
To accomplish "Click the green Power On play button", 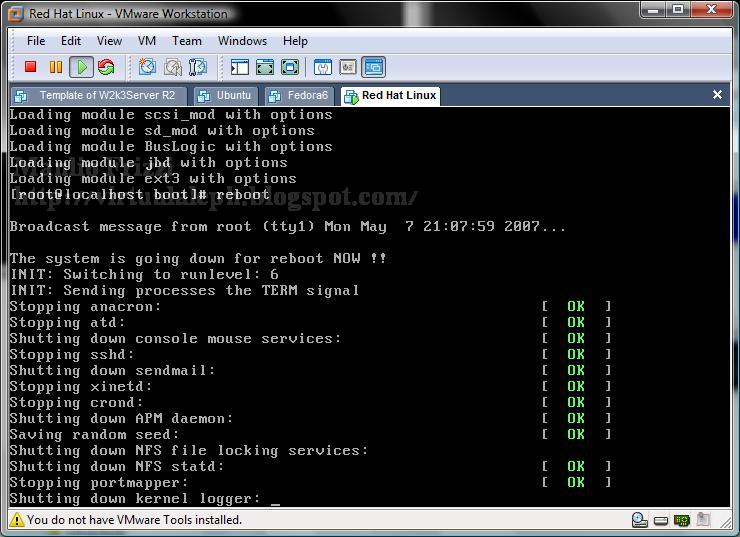I will click(81, 67).
